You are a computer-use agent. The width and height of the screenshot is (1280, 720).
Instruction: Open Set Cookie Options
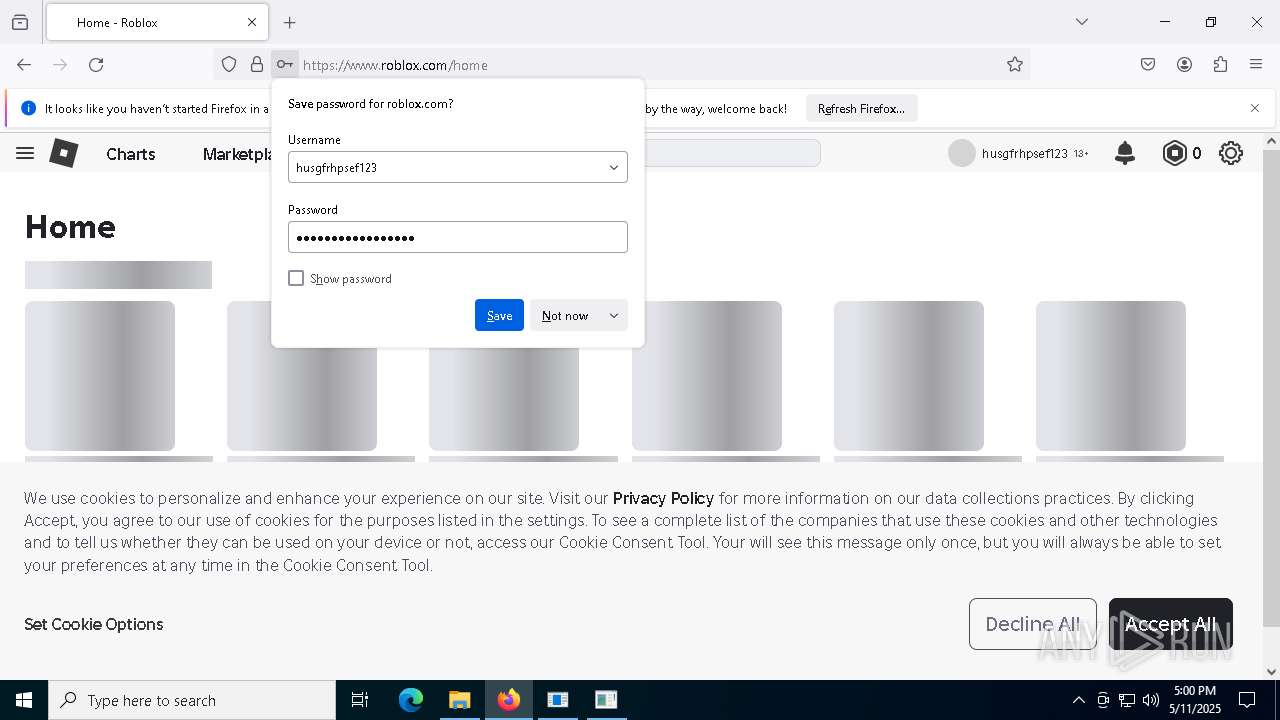94,624
